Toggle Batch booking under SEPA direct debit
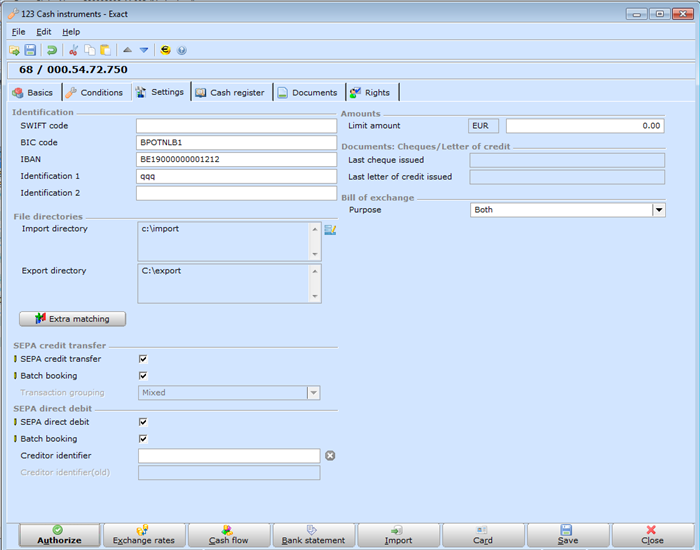The height and width of the screenshot is (550, 700). click(143, 439)
